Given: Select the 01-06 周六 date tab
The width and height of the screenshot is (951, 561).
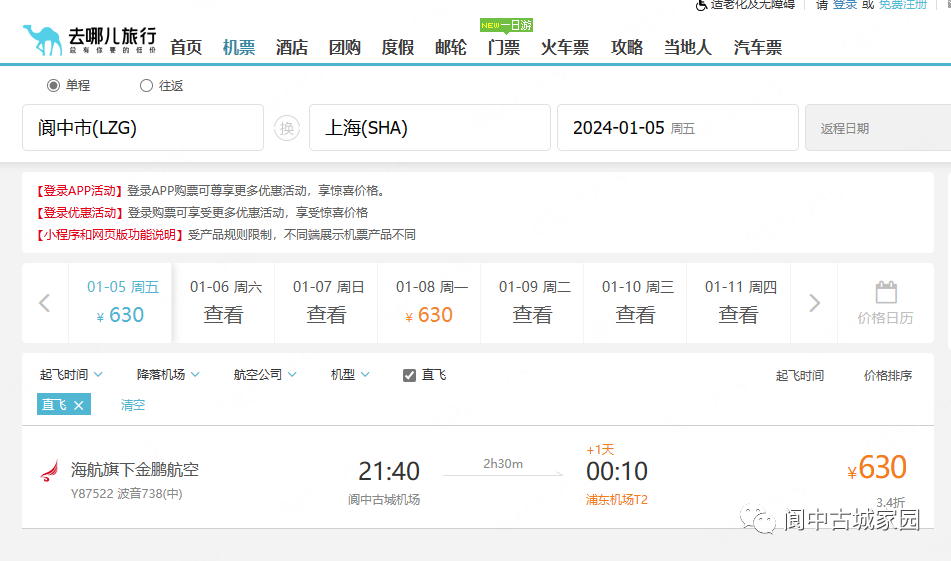Looking at the screenshot, I should pyautogui.click(x=224, y=303).
